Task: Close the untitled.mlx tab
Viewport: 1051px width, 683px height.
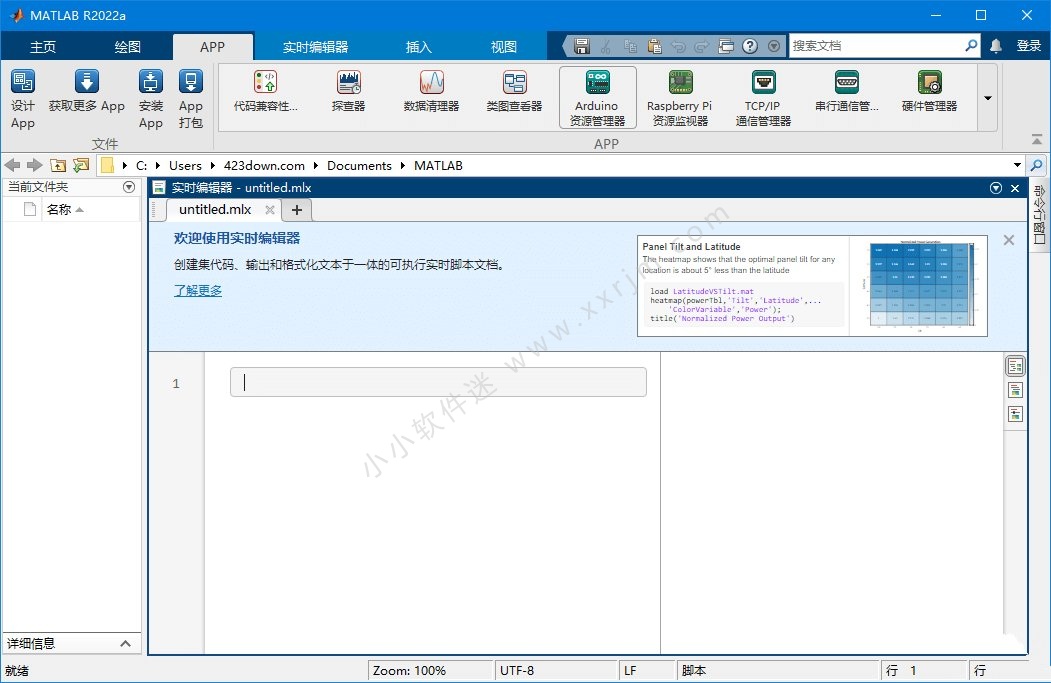Action: [x=269, y=210]
